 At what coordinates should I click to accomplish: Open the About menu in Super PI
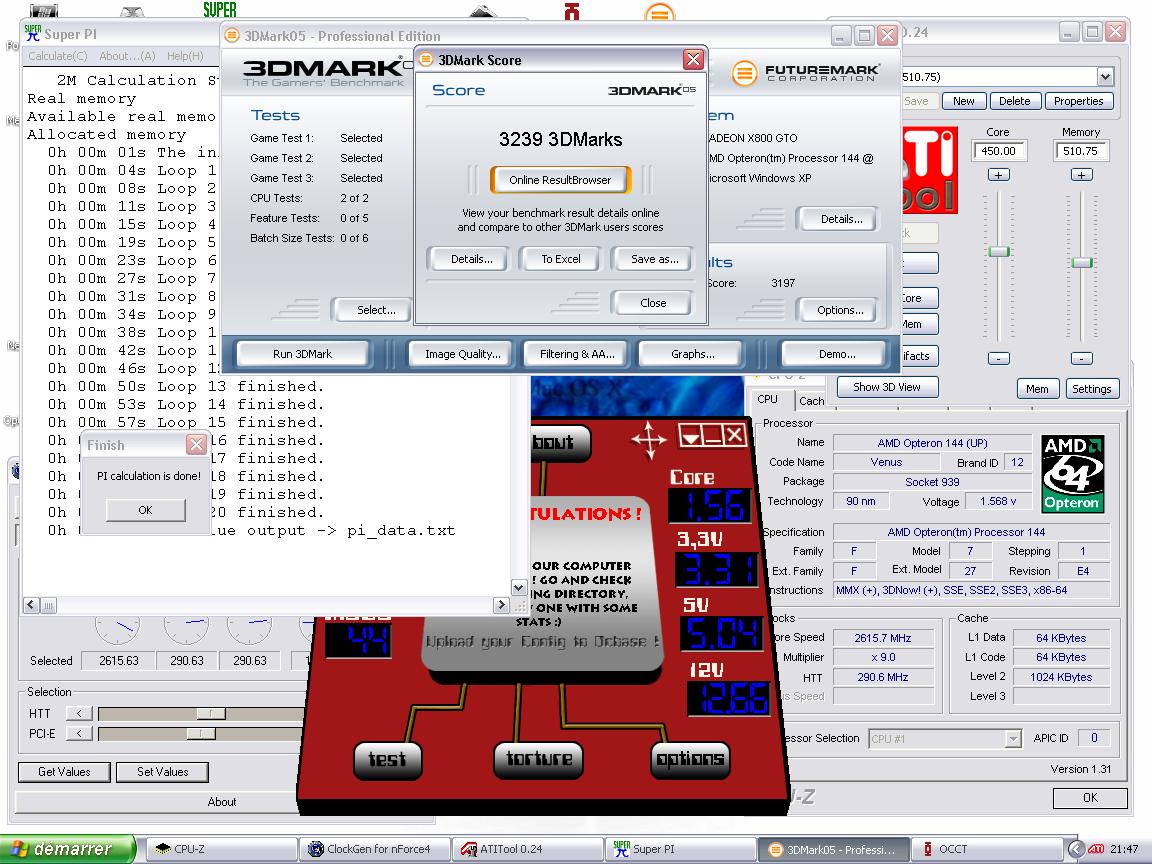(127, 56)
